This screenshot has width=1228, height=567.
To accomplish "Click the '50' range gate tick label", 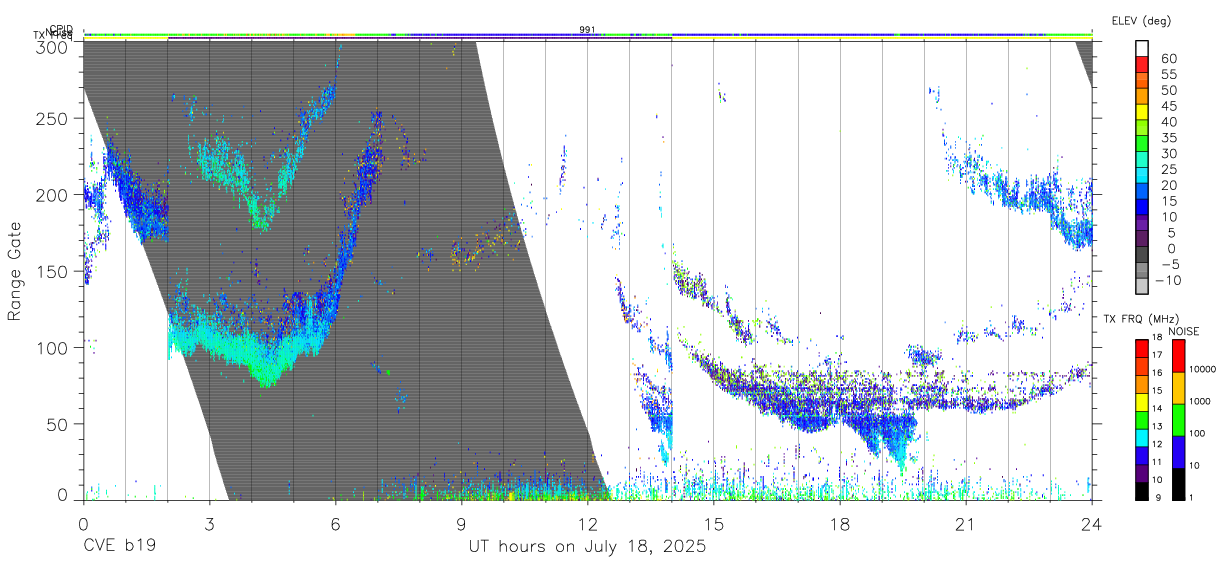I will tap(56, 424).
